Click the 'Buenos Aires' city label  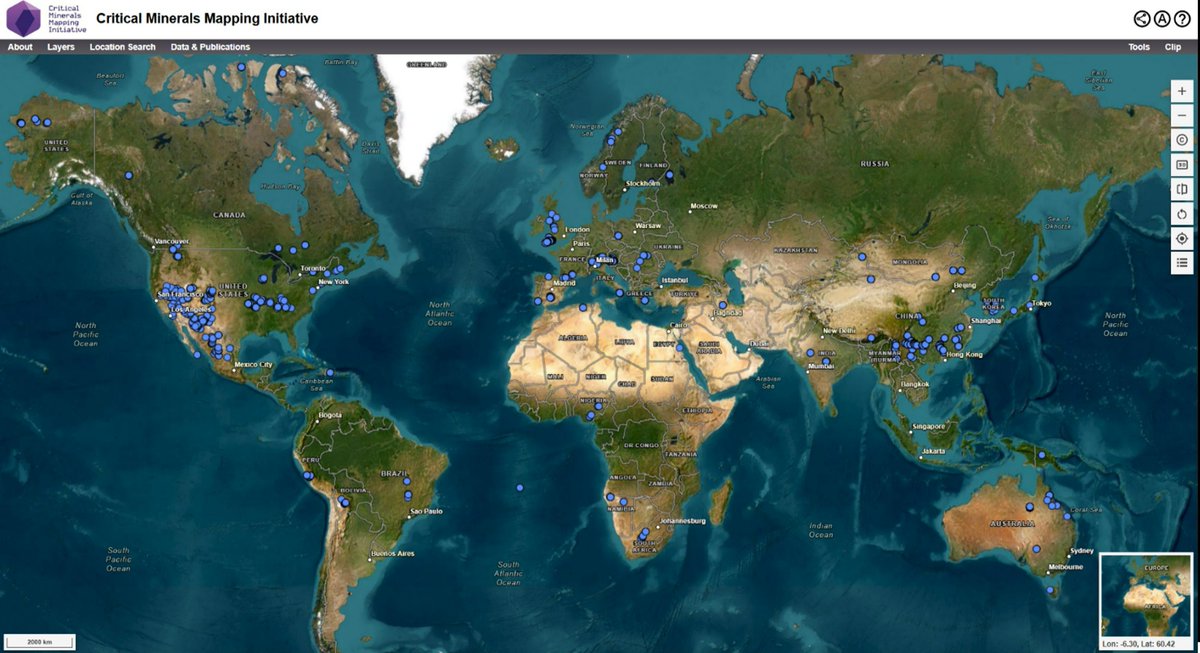pos(391,553)
